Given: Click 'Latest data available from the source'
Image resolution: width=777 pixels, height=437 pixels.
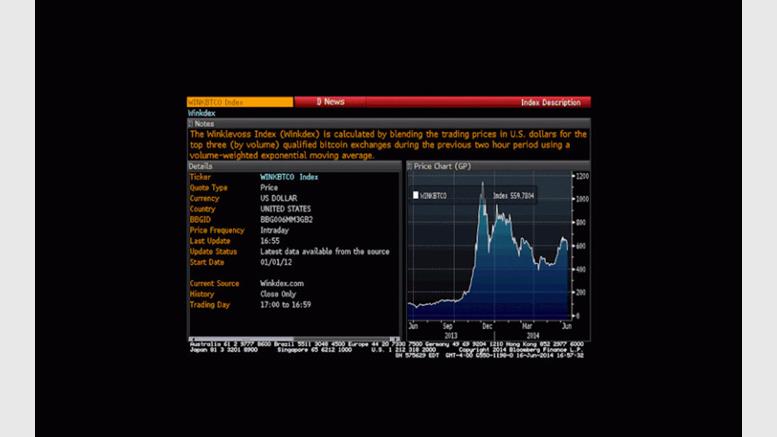Looking at the screenshot, I should [x=325, y=252].
